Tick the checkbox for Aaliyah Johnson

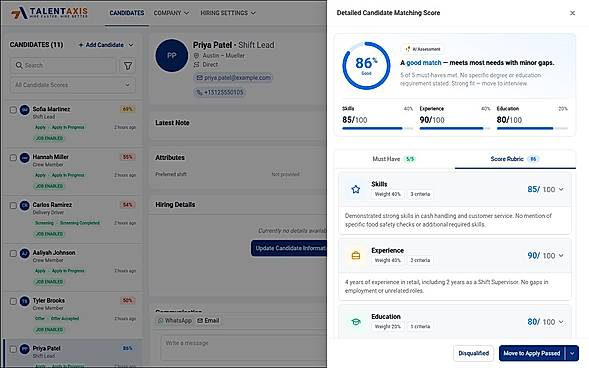13,253
